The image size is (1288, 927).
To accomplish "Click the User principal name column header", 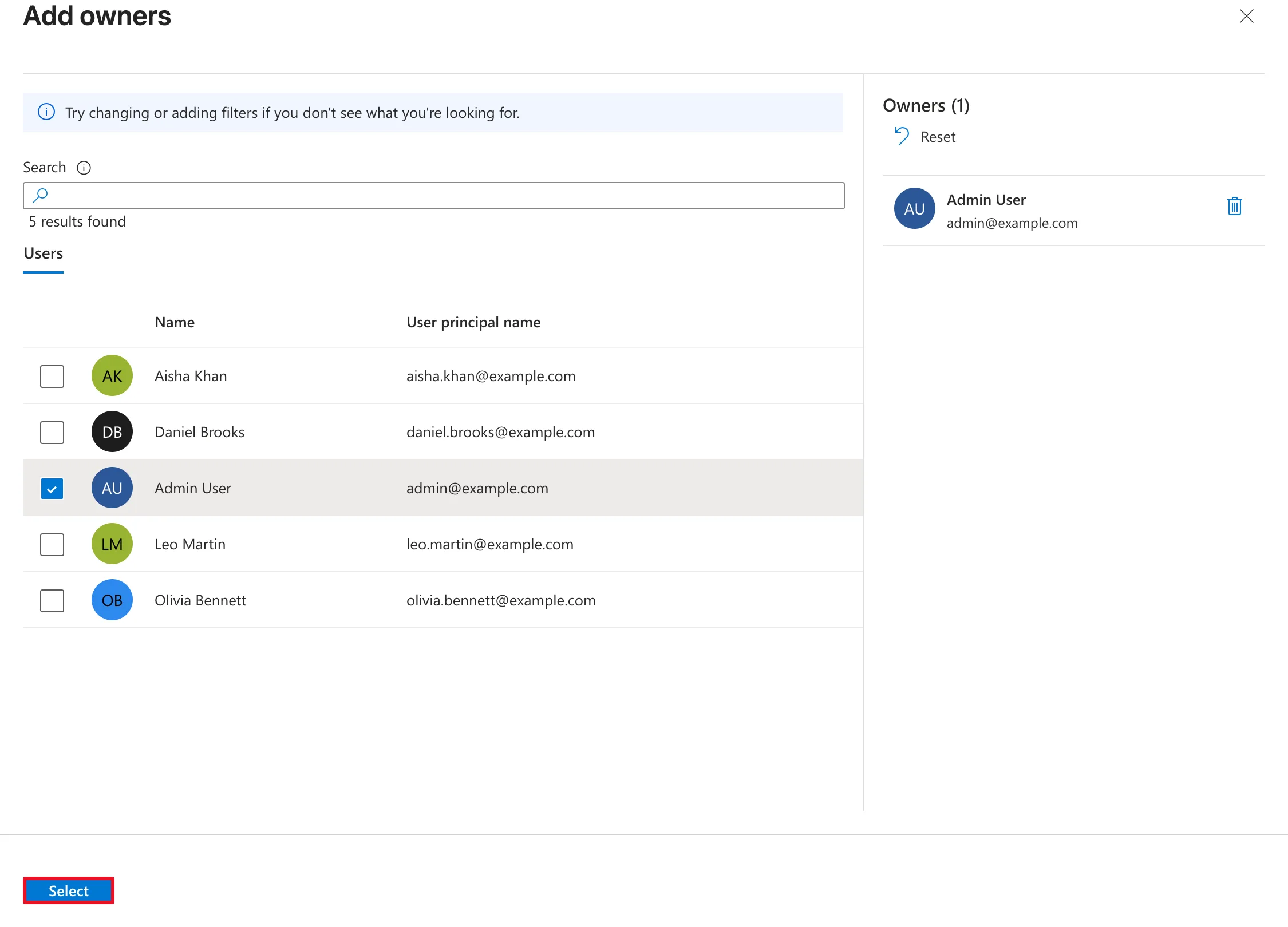I will coord(473,322).
